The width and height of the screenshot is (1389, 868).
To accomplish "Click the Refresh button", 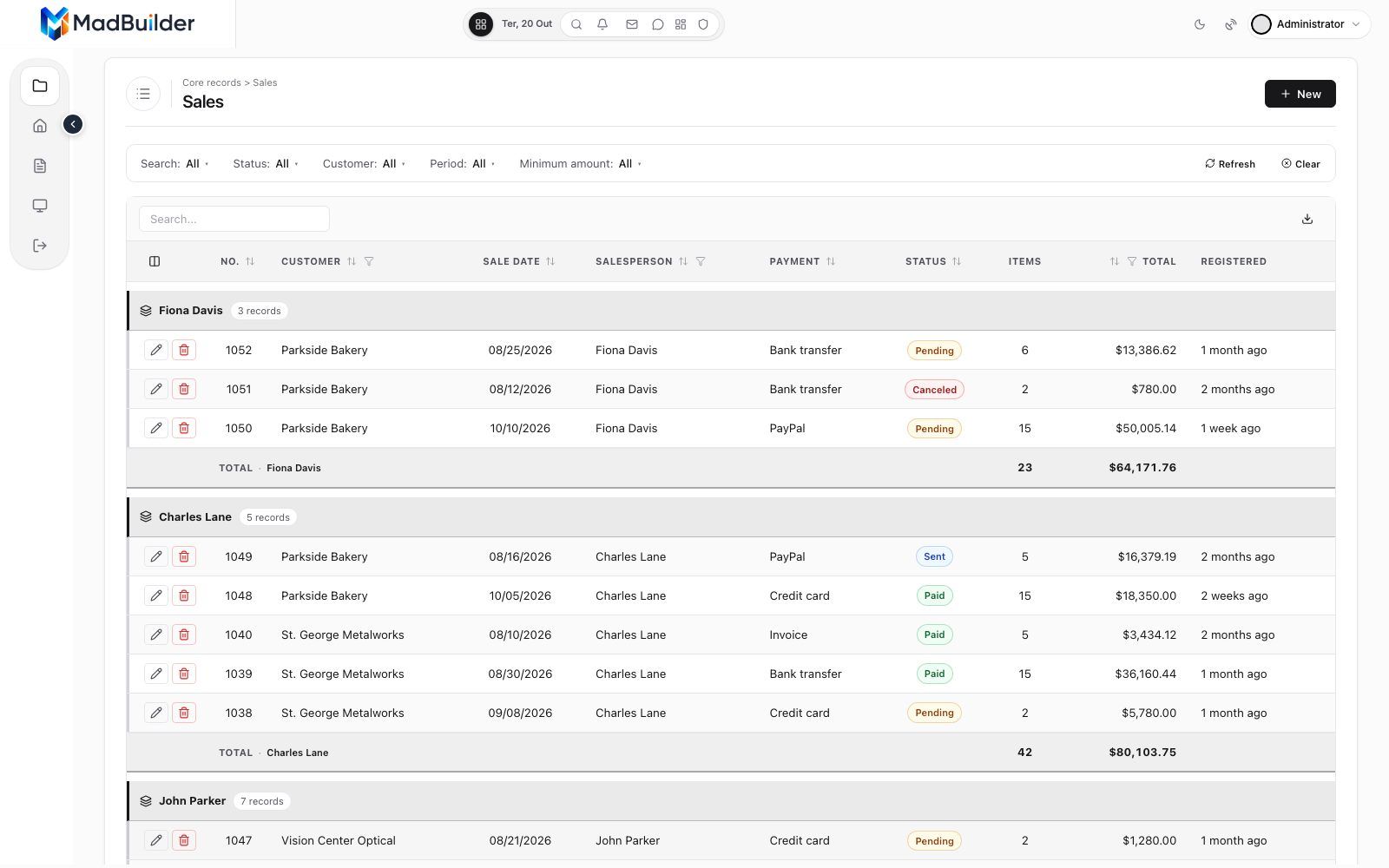I will point(1230,164).
